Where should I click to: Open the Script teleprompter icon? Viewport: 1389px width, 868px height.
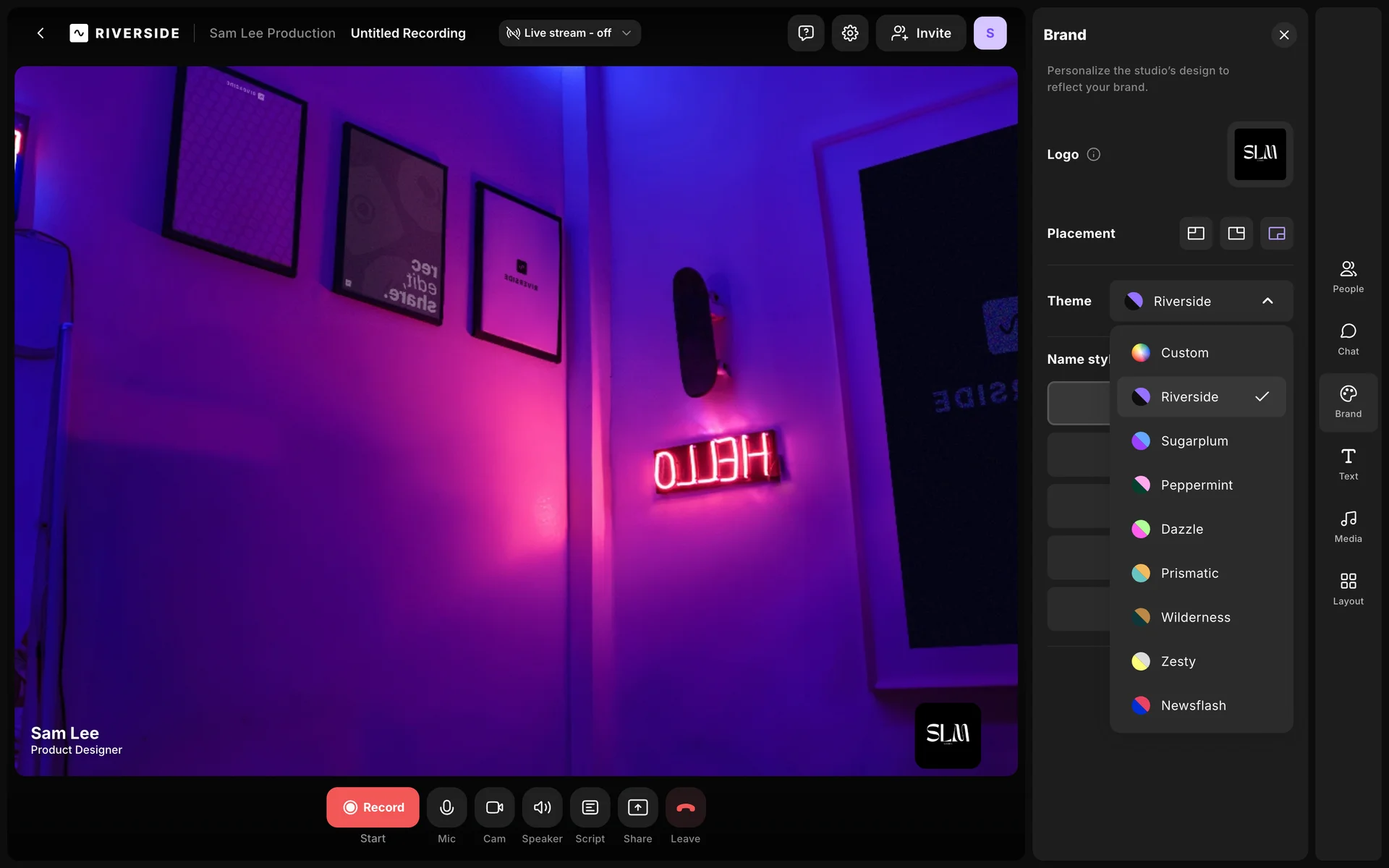[590, 807]
